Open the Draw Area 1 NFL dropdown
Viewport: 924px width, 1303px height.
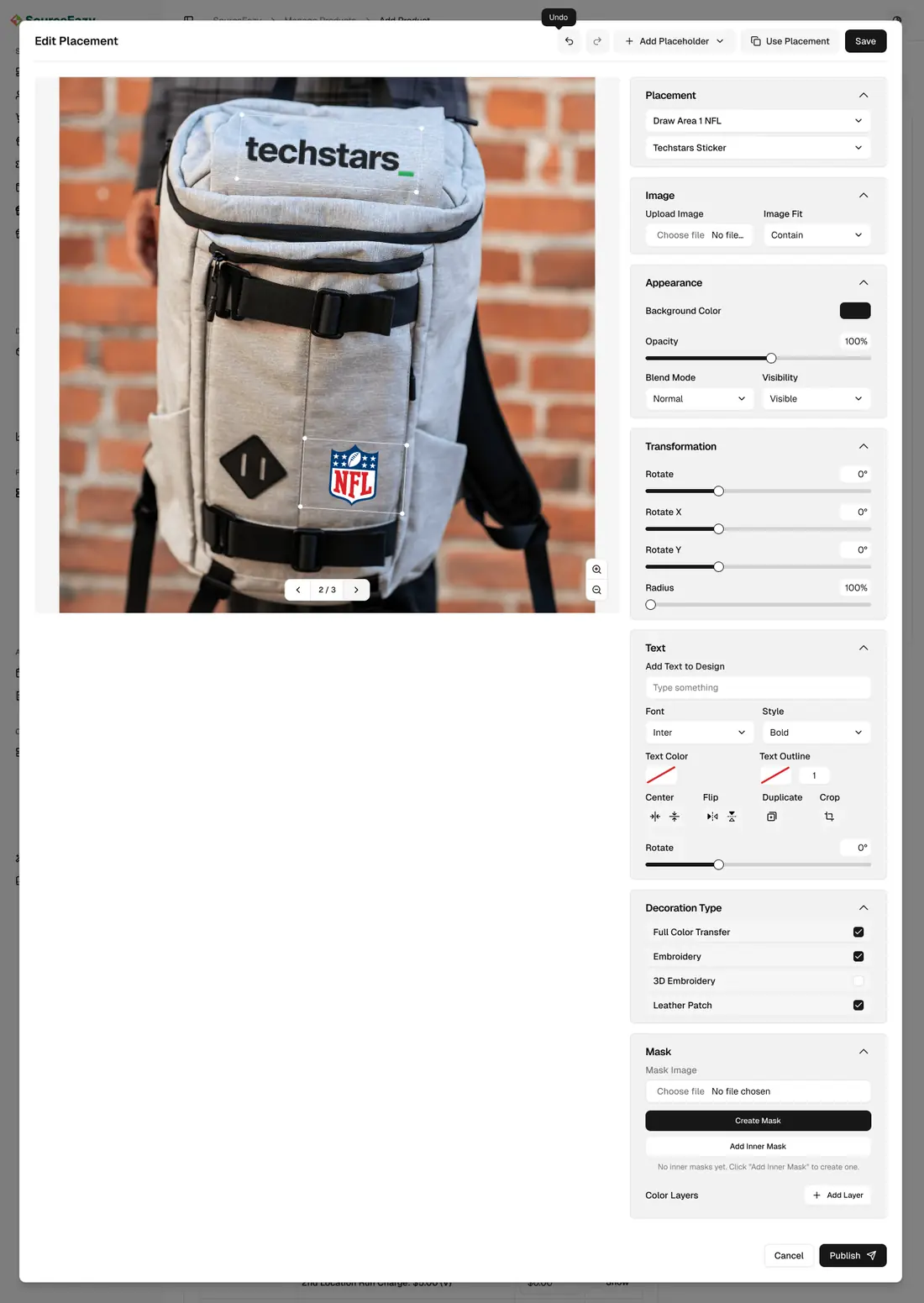click(x=758, y=121)
